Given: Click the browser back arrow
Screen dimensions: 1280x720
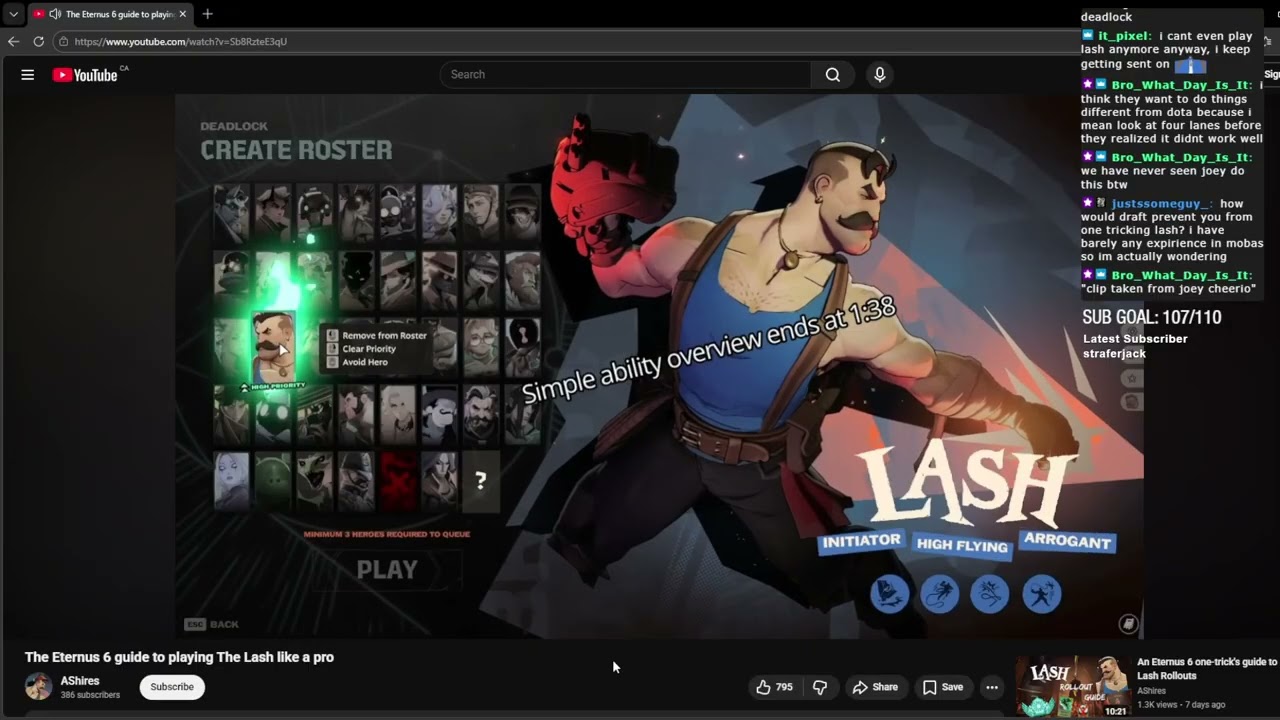Looking at the screenshot, I should point(13,41).
